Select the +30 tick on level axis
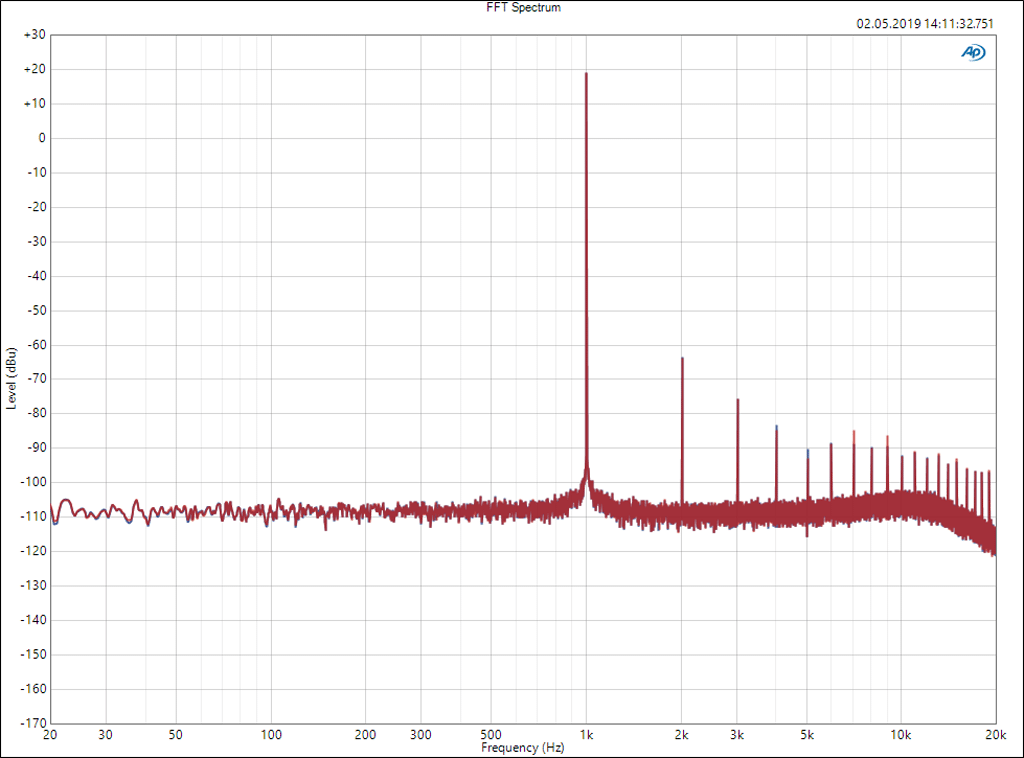 click(34, 34)
